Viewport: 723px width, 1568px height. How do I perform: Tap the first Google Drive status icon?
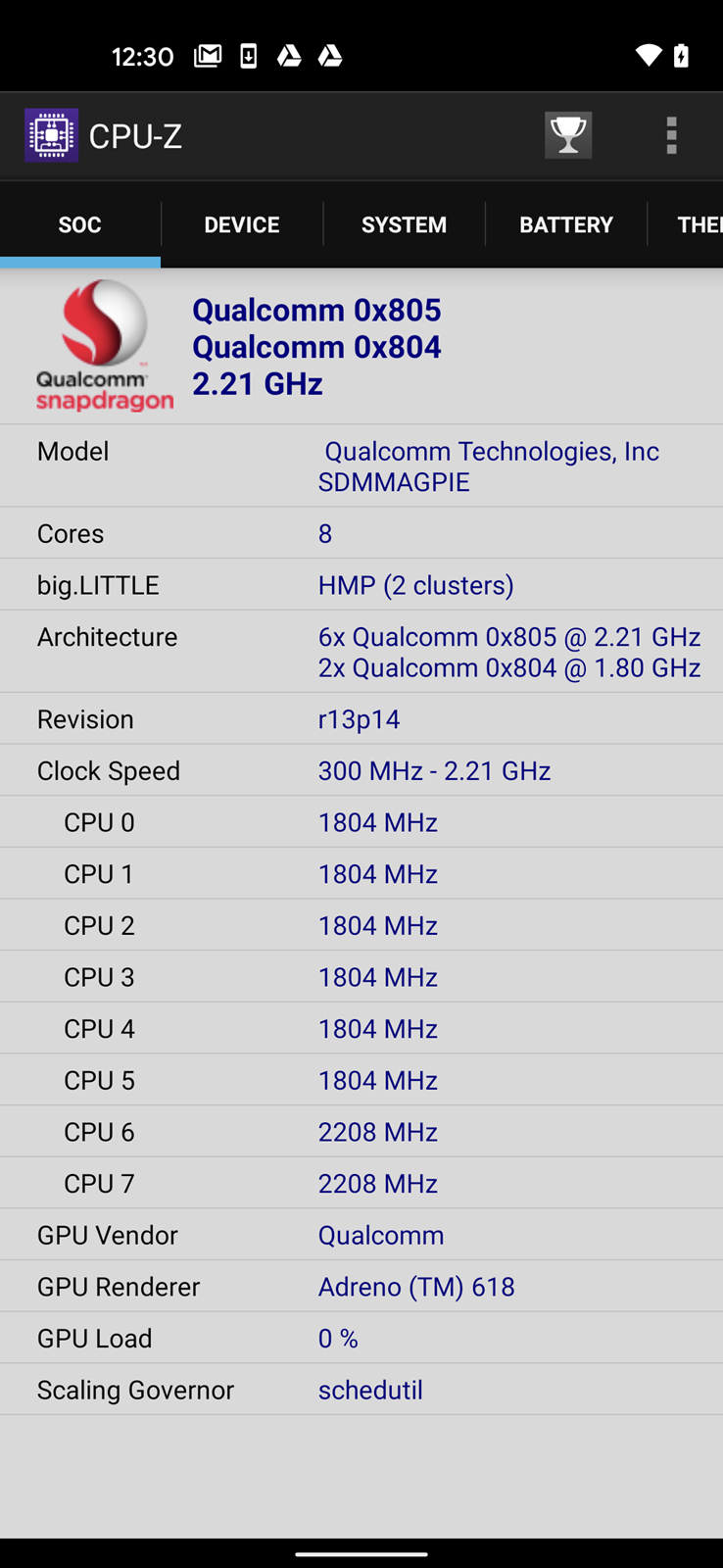click(x=289, y=56)
